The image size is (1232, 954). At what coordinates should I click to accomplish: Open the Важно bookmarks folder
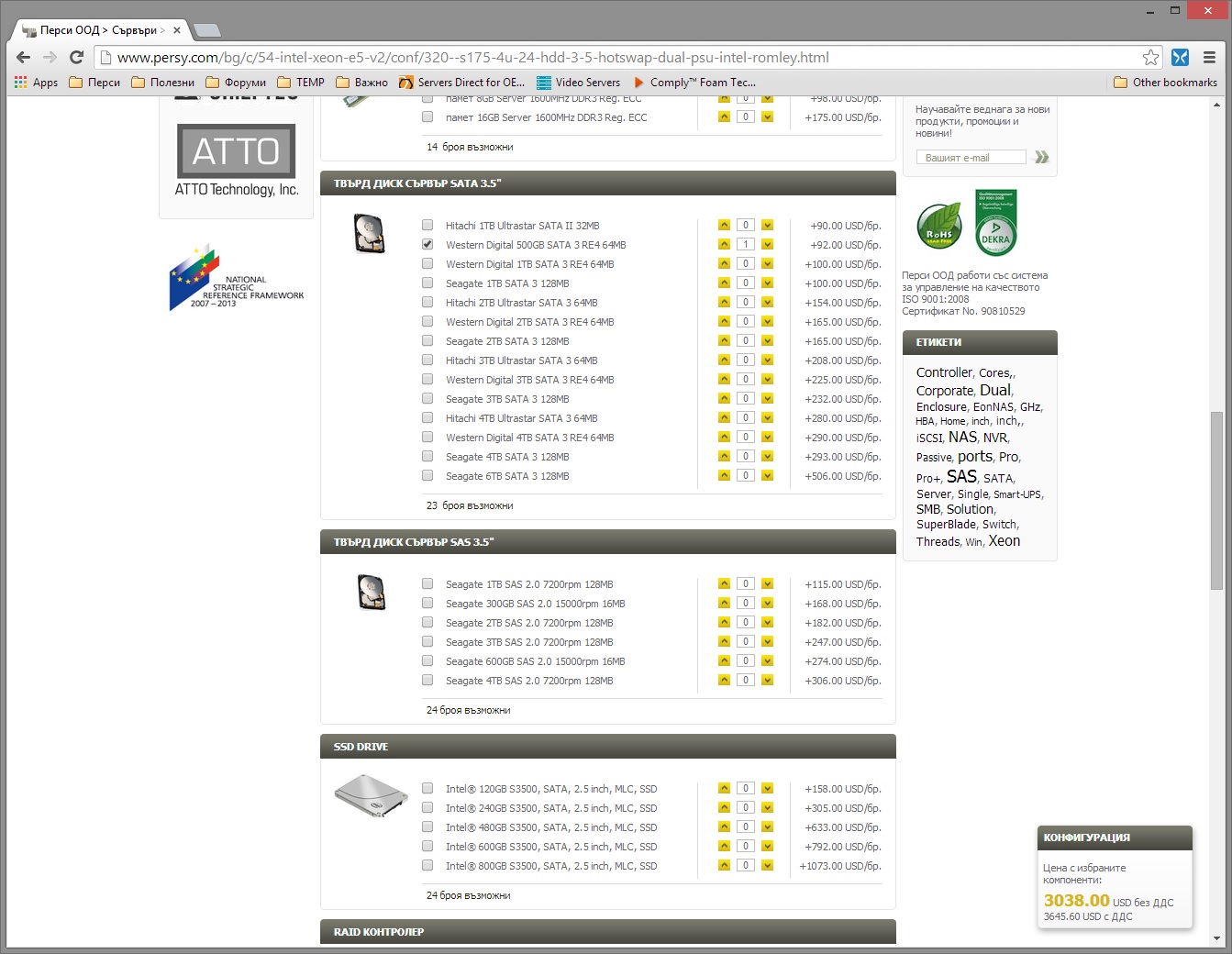[361, 83]
